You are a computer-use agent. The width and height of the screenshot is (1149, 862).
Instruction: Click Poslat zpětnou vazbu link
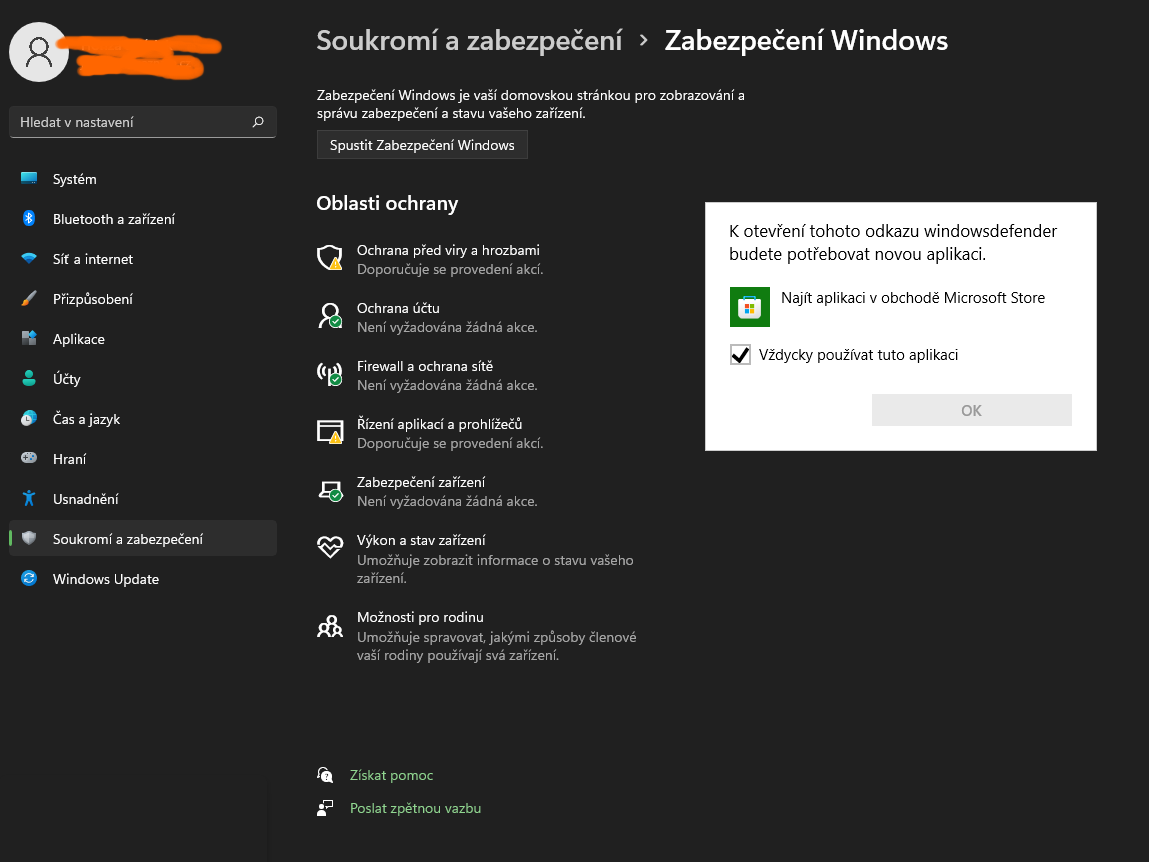pyautogui.click(x=415, y=808)
